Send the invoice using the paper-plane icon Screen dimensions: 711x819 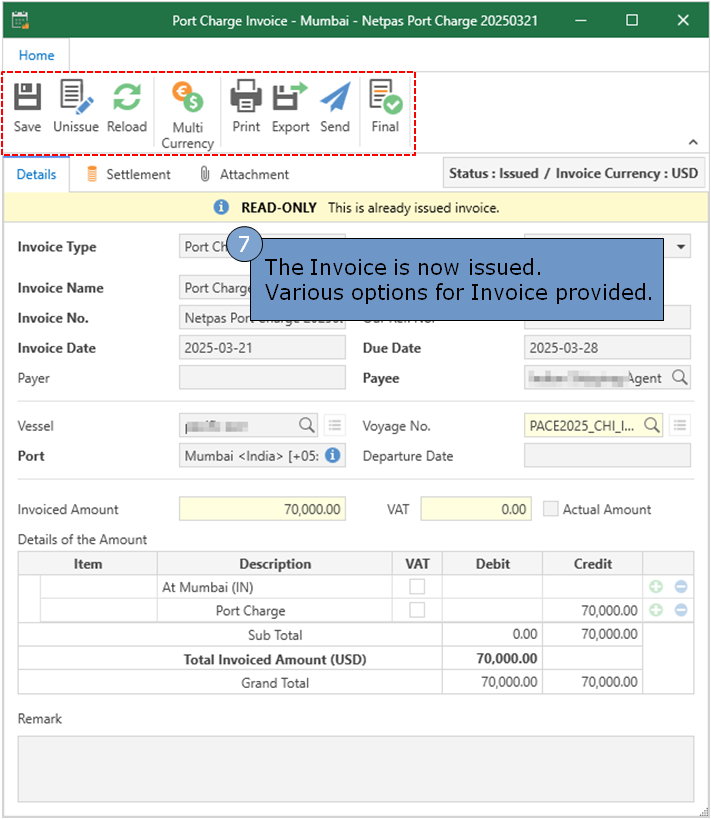(x=335, y=107)
